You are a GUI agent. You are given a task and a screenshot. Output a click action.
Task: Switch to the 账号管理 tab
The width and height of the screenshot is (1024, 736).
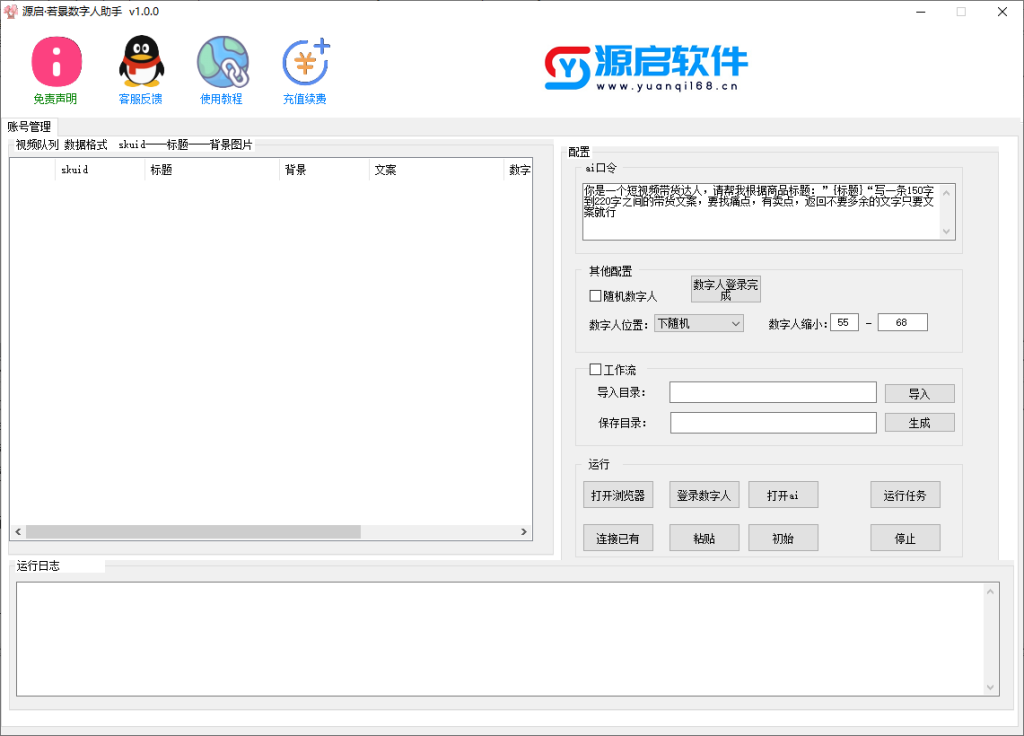coord(29,127)
